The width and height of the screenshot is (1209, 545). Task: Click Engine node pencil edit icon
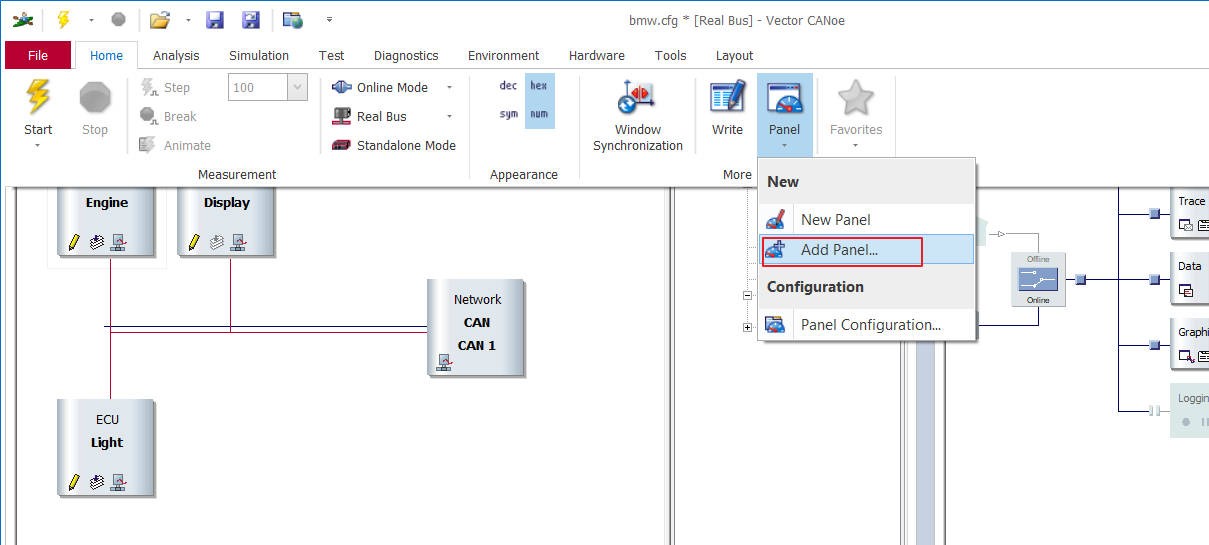74,242
